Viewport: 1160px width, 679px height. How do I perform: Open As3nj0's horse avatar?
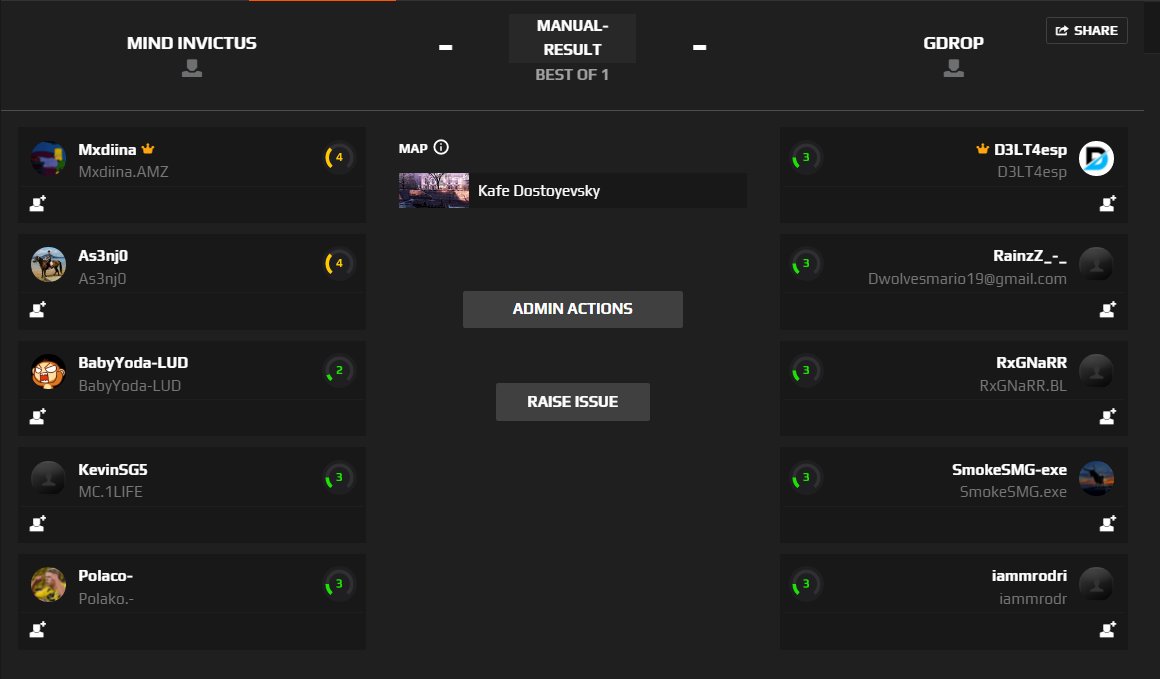[x=48, y=265]
